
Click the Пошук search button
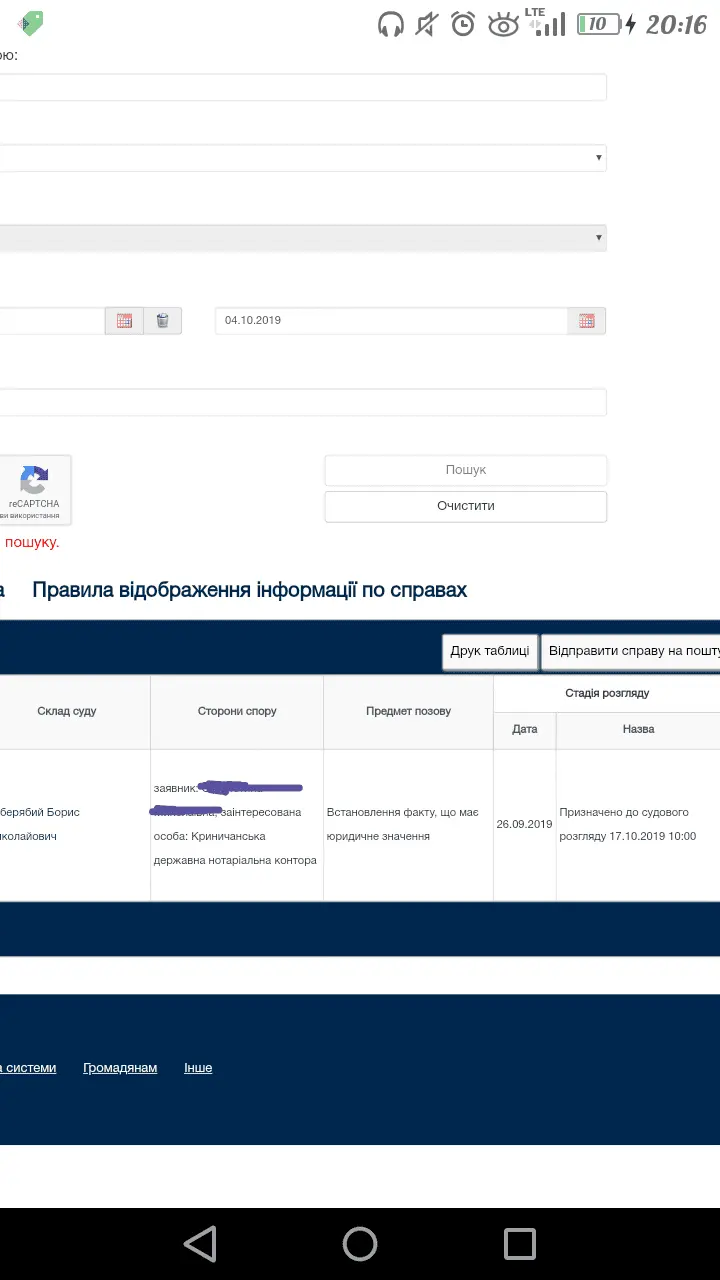tap(465, 470)
